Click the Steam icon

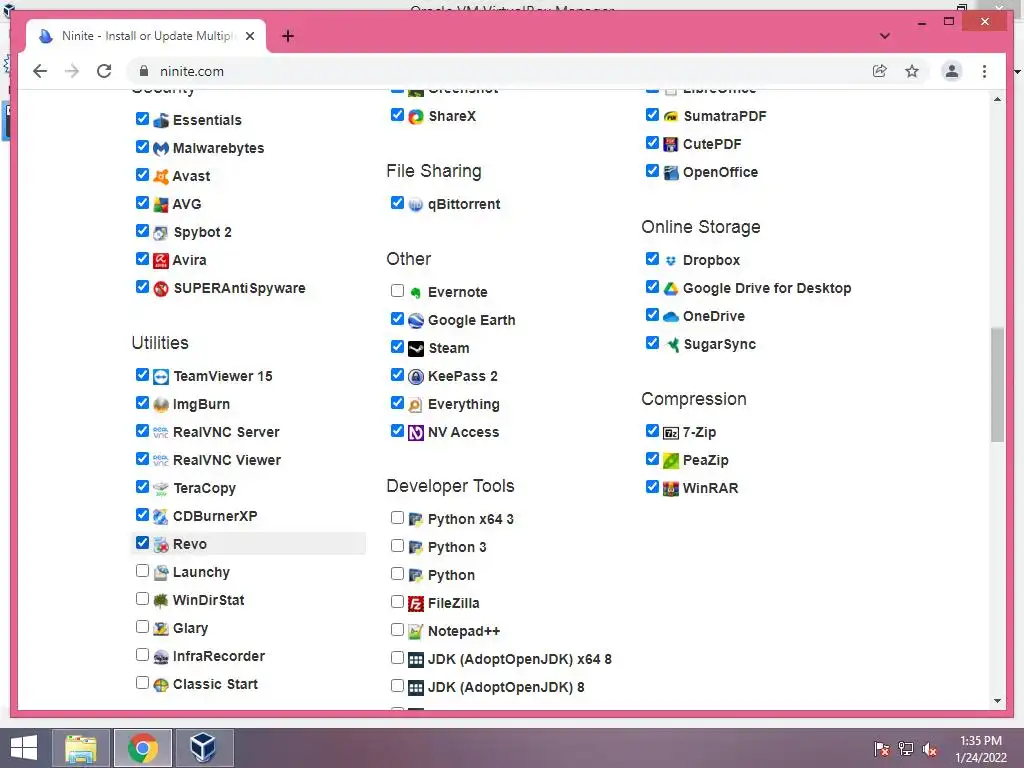point(416,349)
